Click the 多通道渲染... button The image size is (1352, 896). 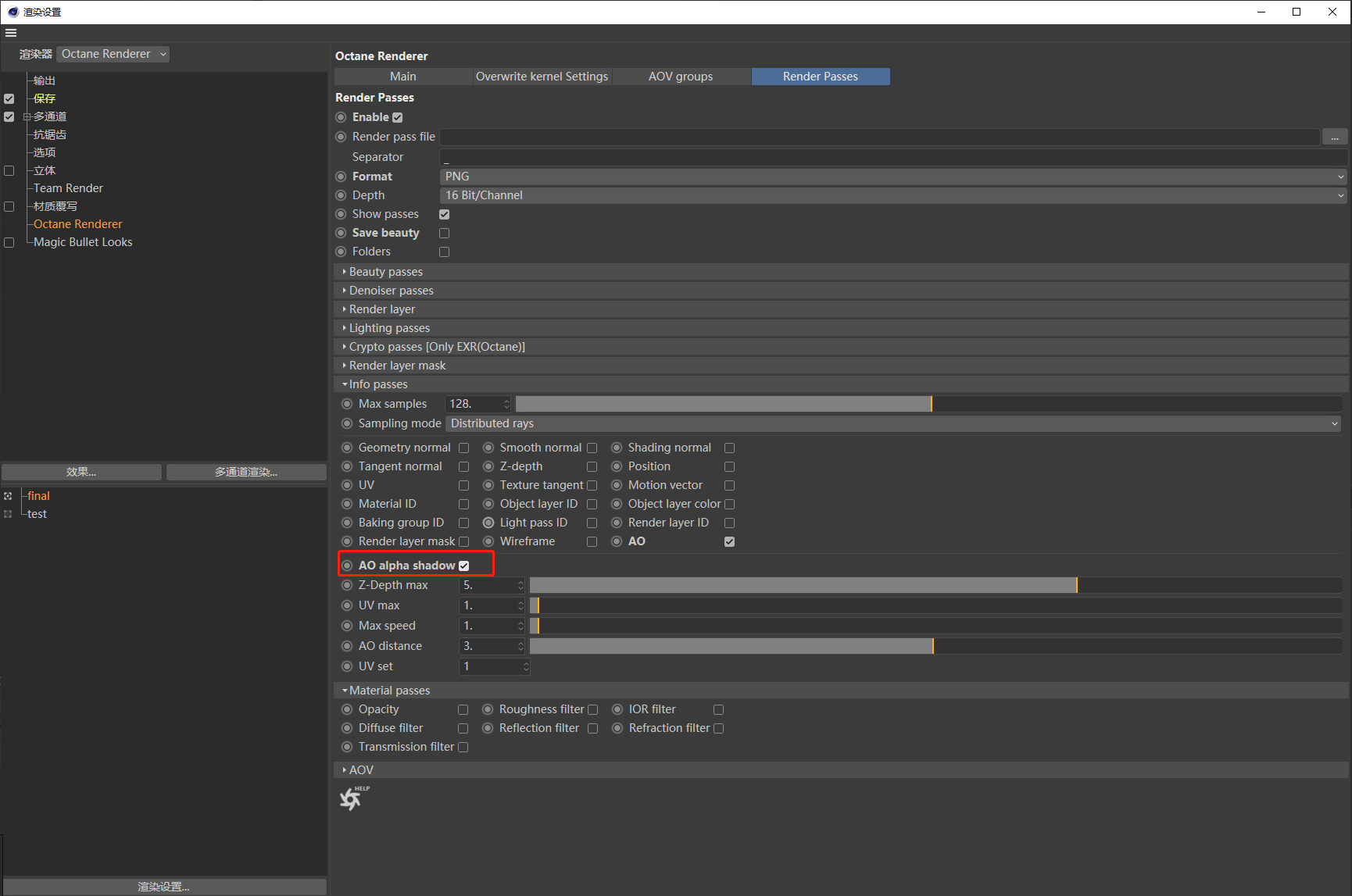point(246,472)
